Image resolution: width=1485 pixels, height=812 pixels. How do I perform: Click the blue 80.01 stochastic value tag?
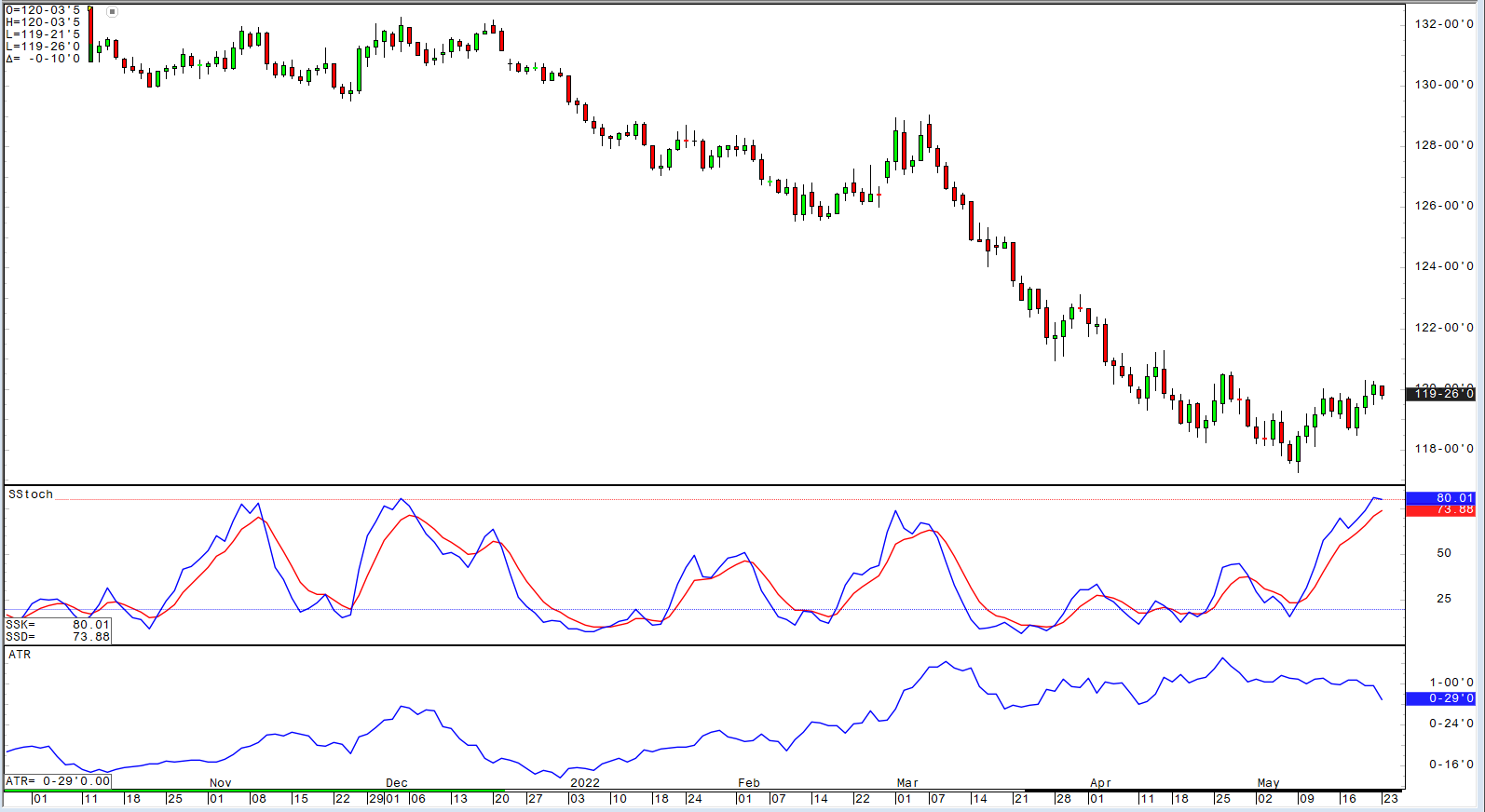[1440, 498]
